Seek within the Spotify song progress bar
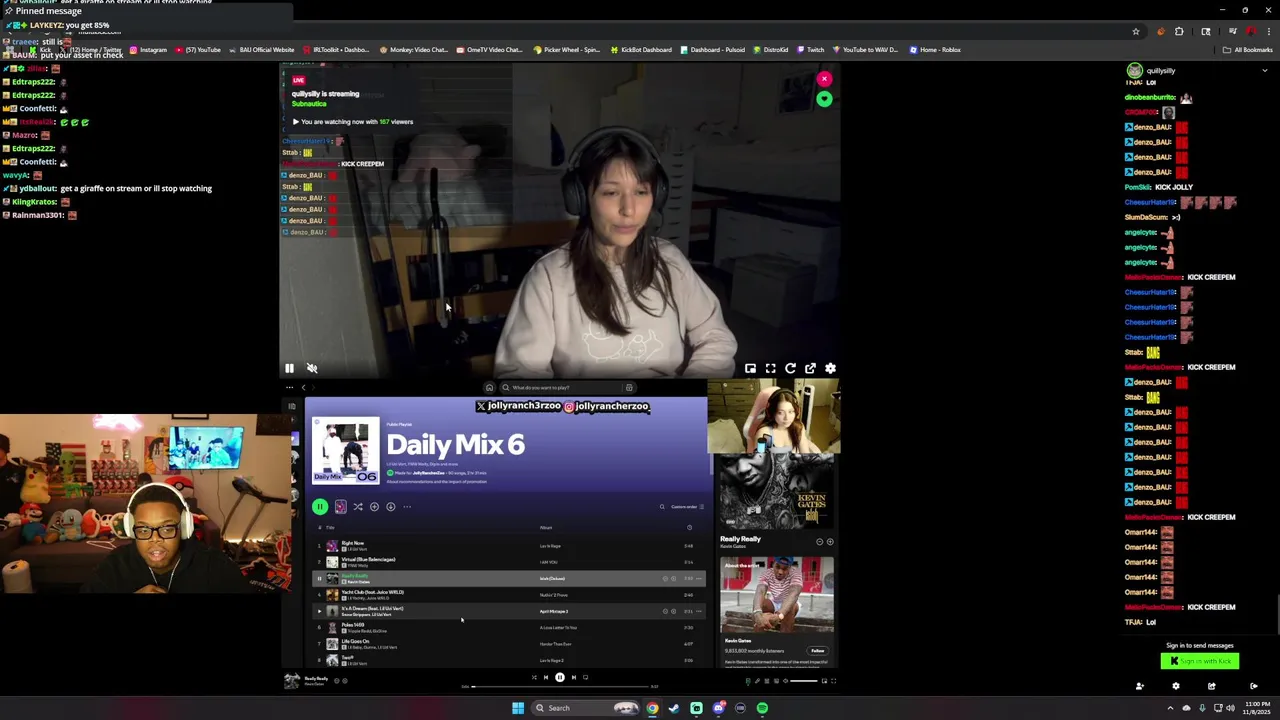Image resolution: width=1280 pixels, height=720 pixels. pos(560,687)
